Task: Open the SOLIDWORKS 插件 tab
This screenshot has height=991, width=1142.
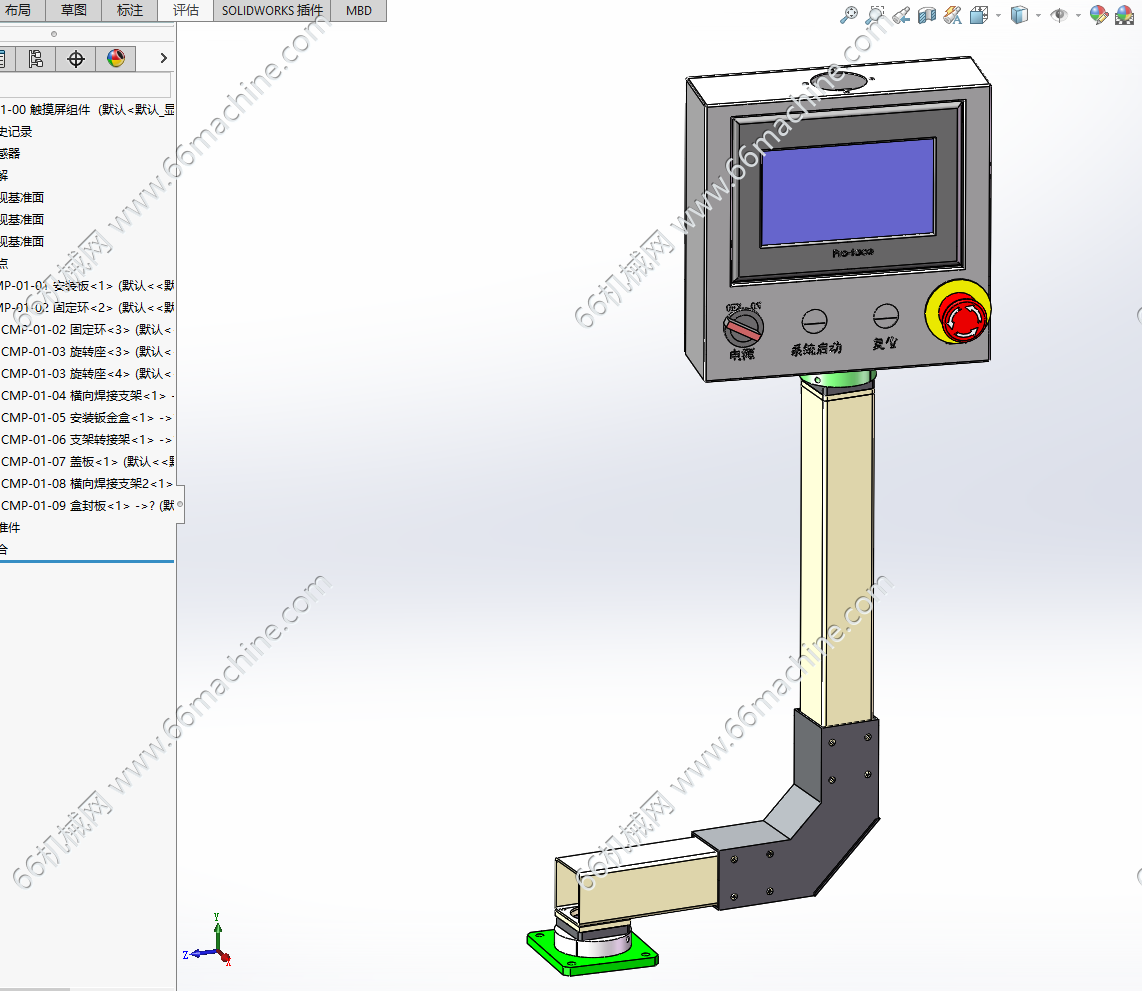Action: pos(272,10)
